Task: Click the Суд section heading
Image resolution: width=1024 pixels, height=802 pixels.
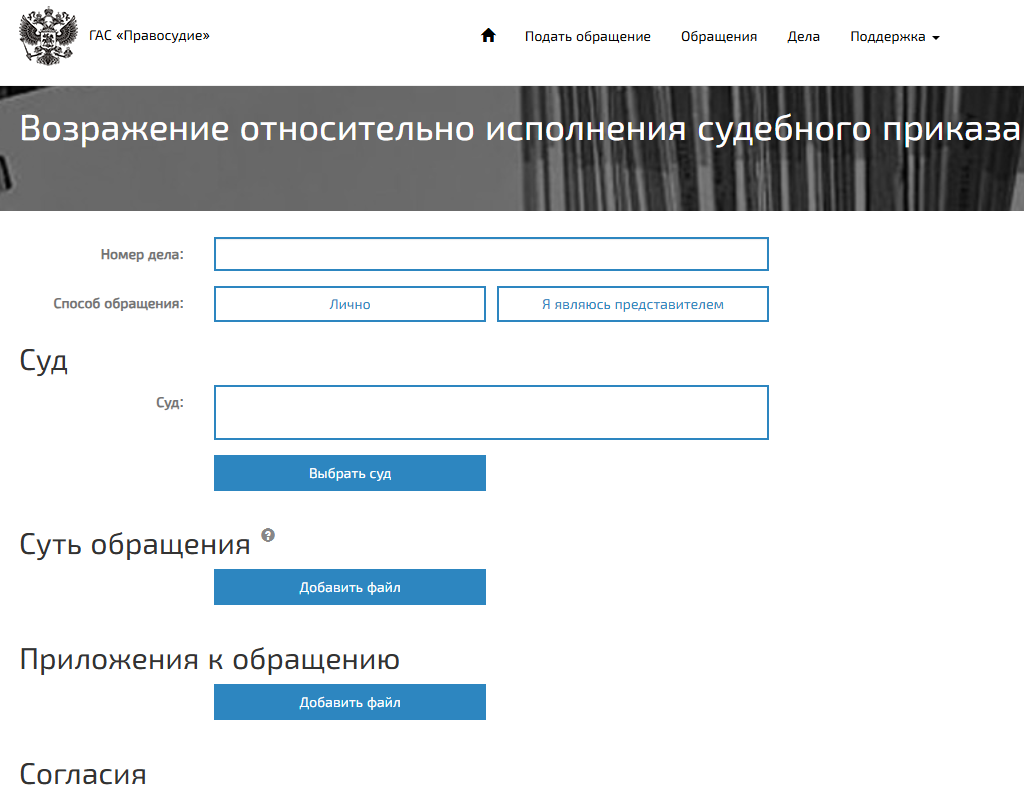Action: pos(44,361)
